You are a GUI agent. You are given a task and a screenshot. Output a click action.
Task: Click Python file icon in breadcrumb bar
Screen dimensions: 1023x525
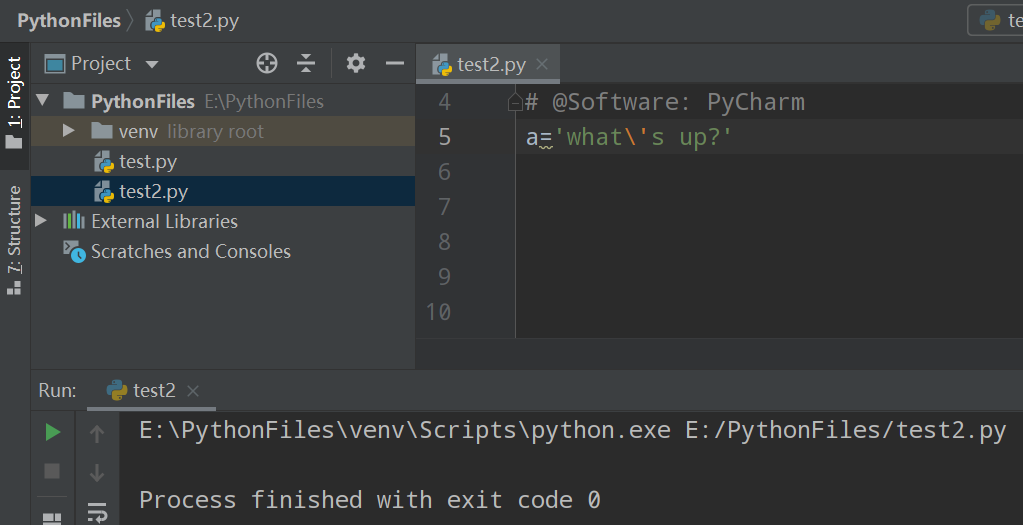(155, 21)
